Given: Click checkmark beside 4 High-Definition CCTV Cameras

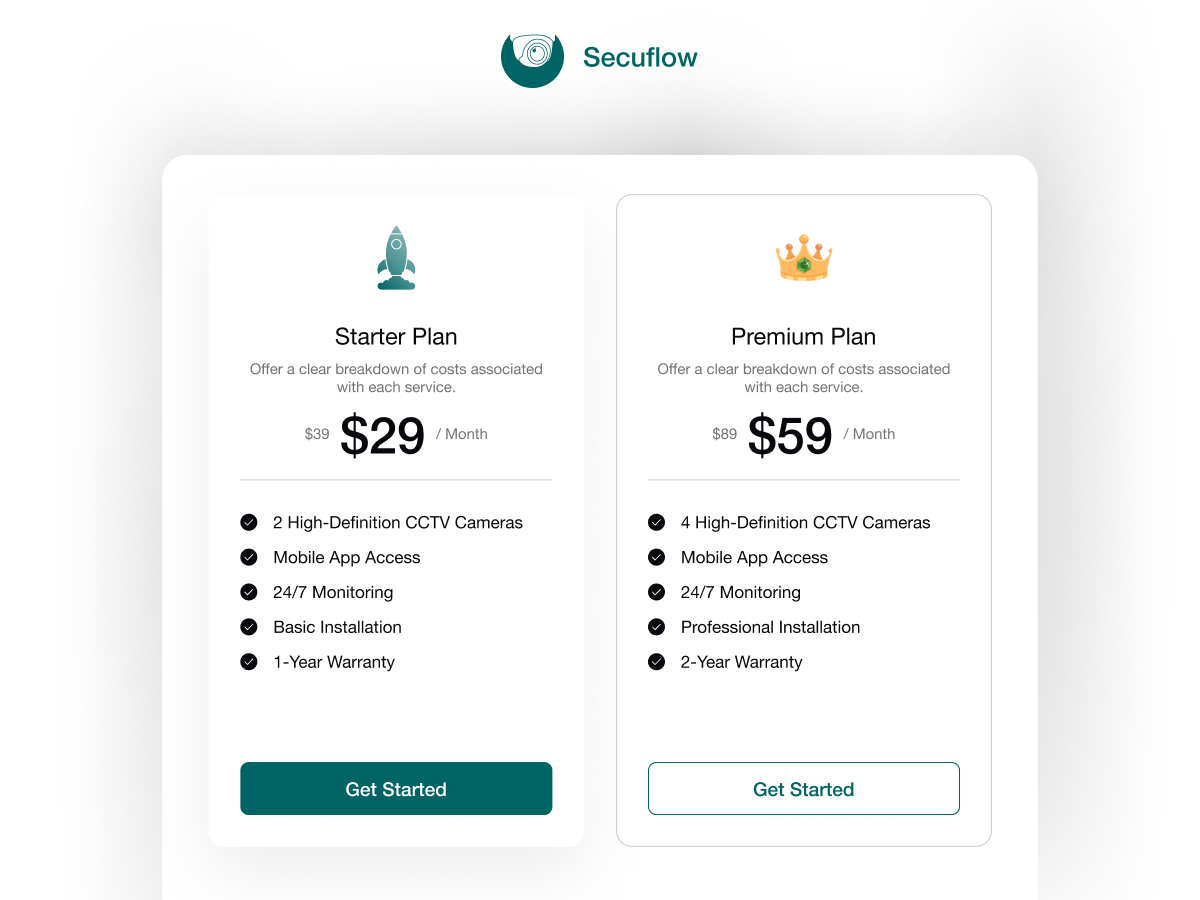Looking at the screenshot, I should [x=656, y=522].
